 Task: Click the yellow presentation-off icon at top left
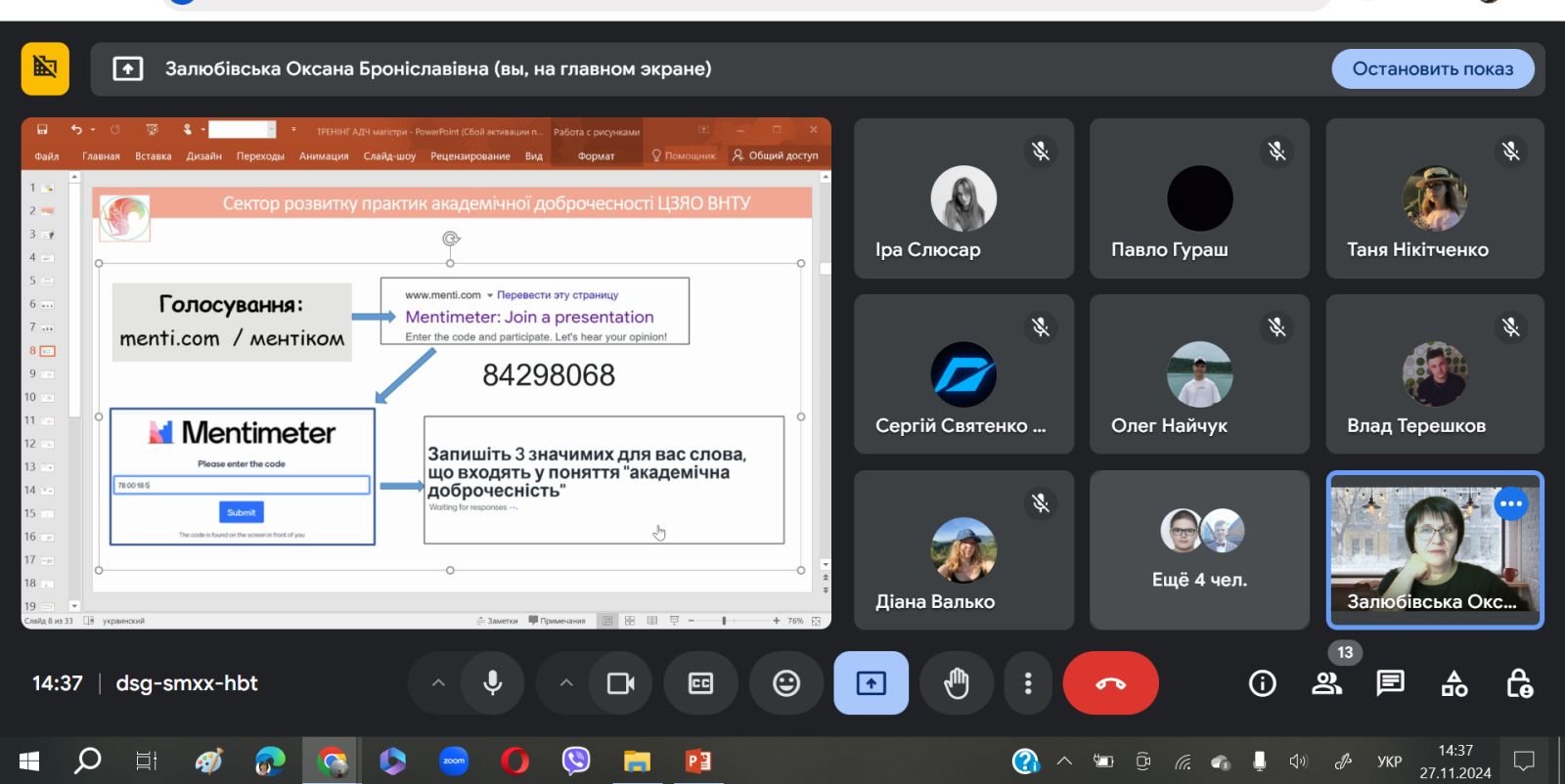click(x=45, y=68)
